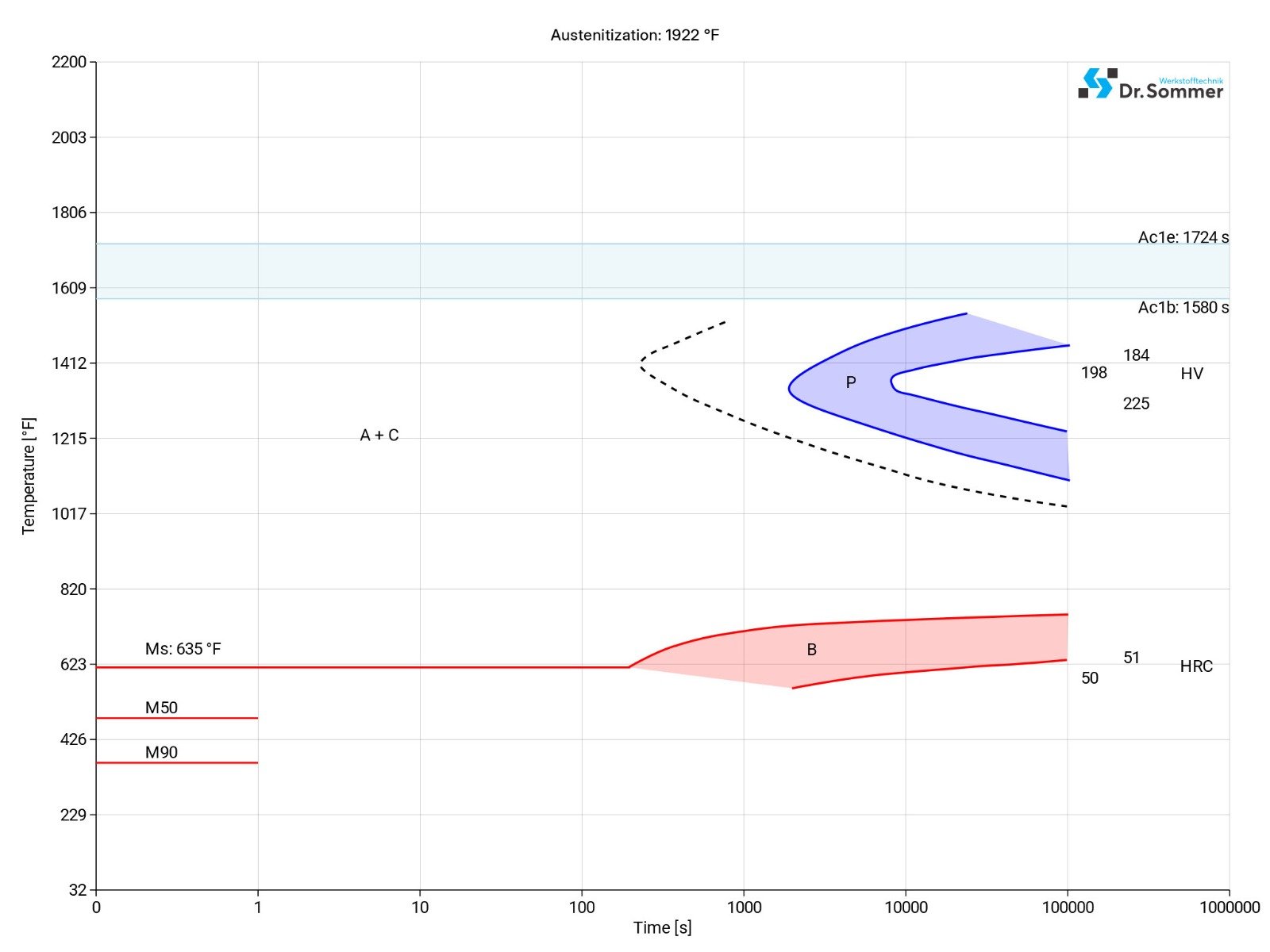Open options on the Temperature [°F] axis label
The image size is (1270, 952).
point(29,474)
